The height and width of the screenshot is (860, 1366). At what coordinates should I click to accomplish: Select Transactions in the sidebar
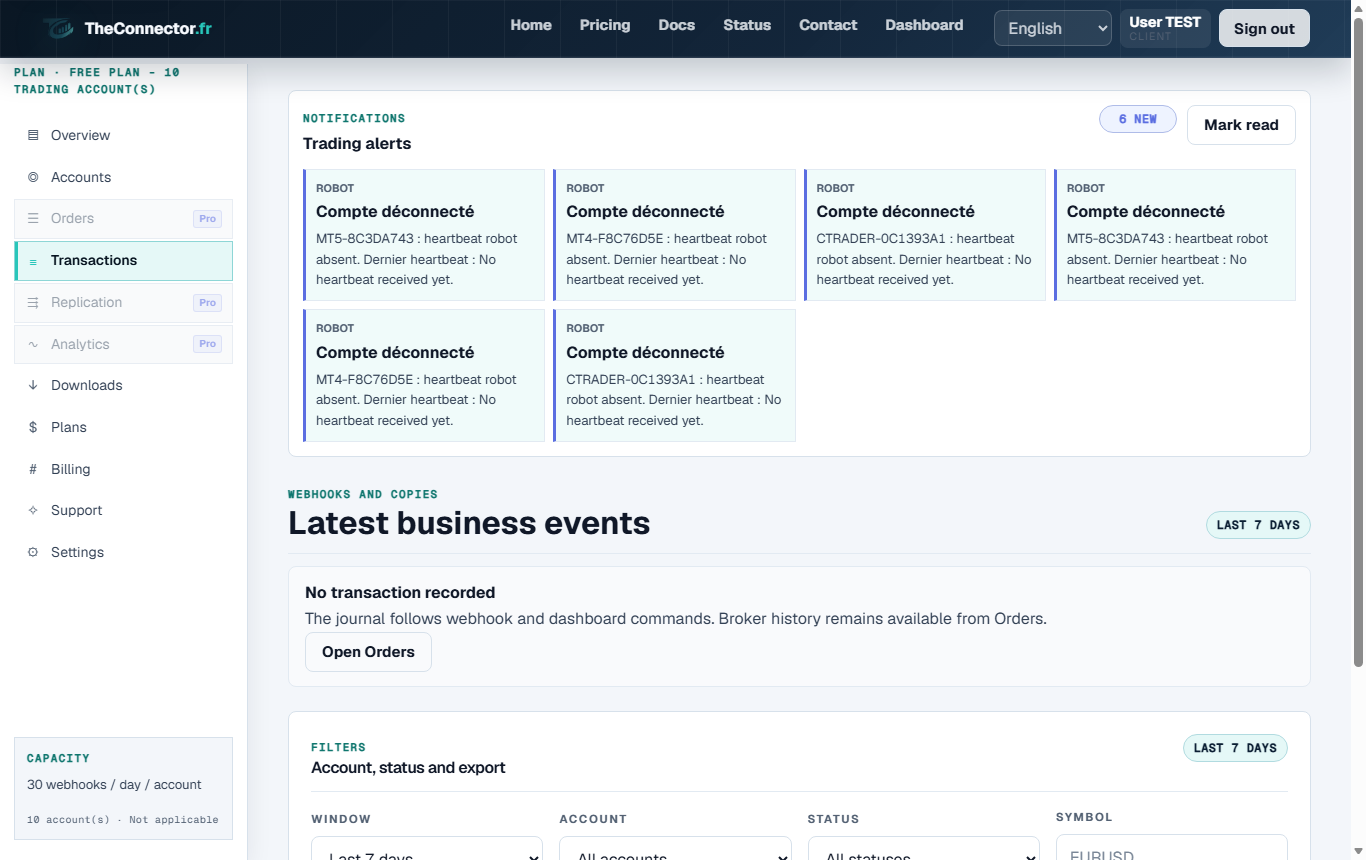(x=124, y=261)
